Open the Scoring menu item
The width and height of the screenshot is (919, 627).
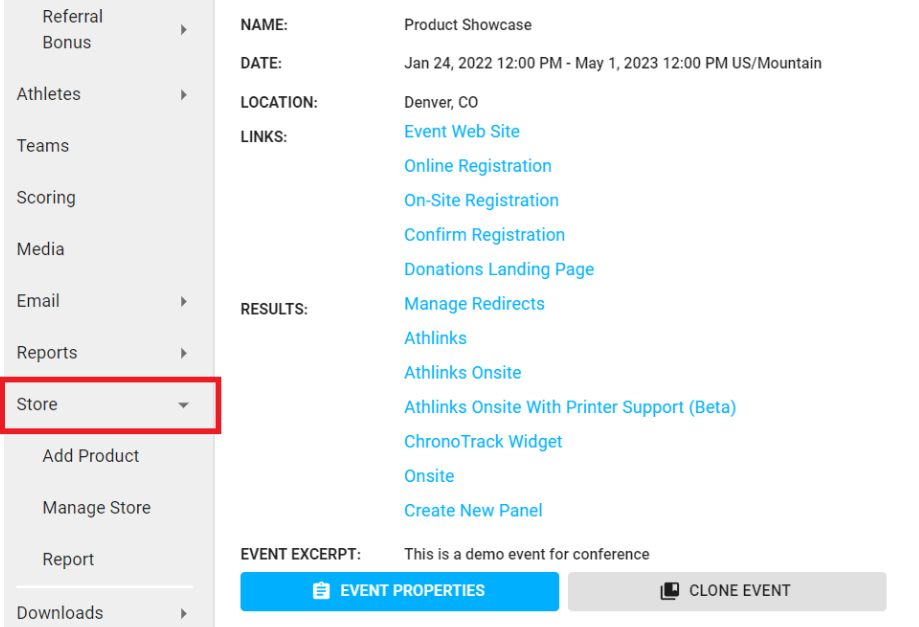[46, 198]
